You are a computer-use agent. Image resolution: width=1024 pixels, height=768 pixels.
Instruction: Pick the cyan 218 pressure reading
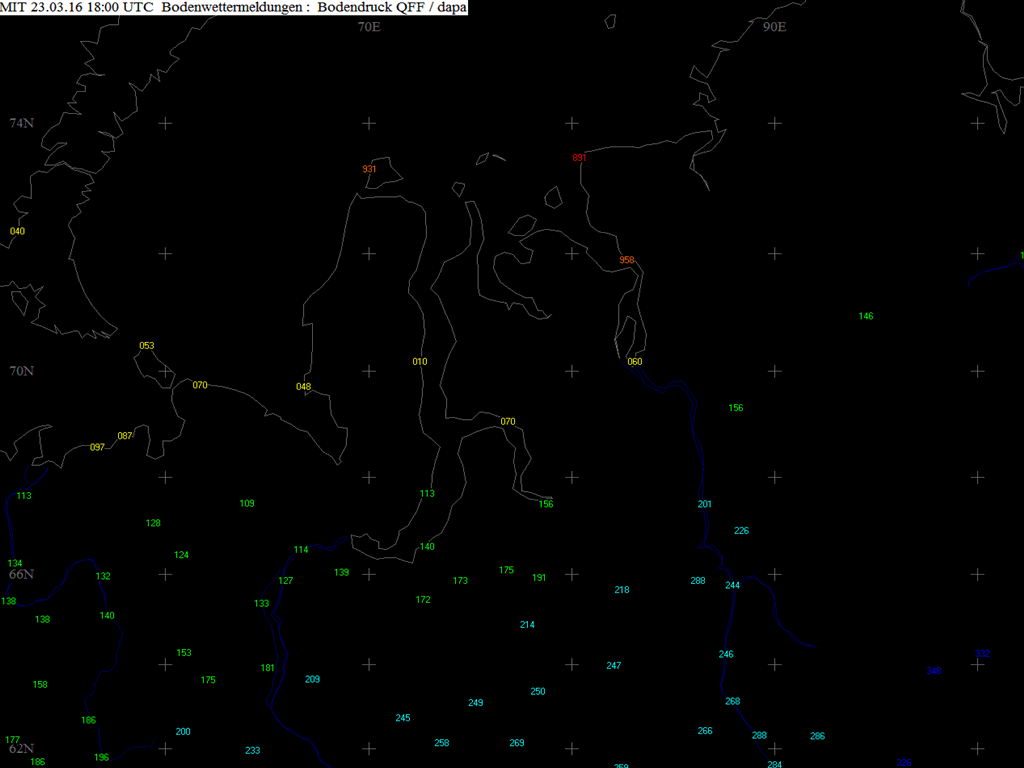(x=622, y=590)
